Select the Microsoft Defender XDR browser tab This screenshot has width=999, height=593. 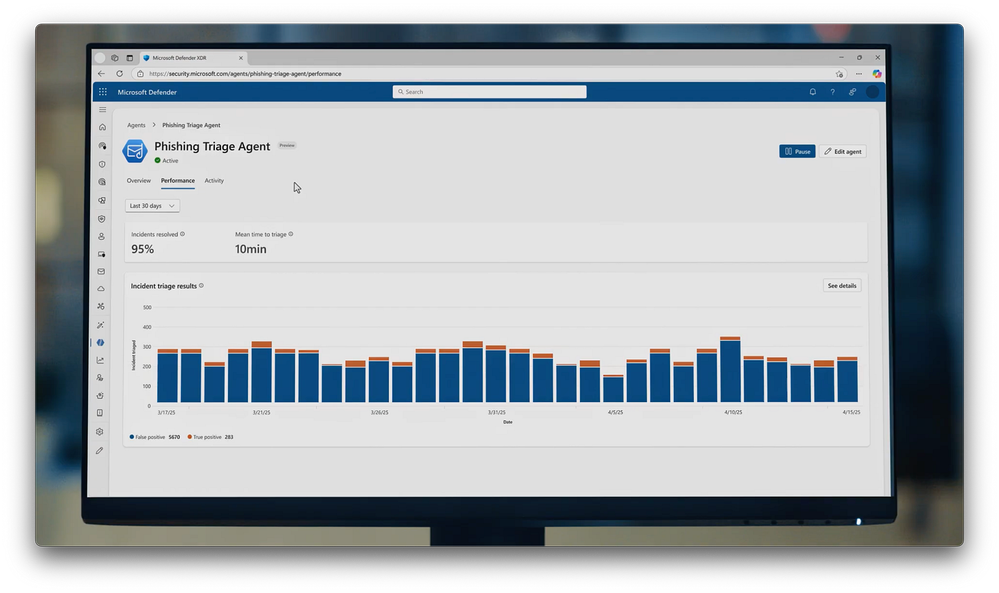(x=194, y=58)
